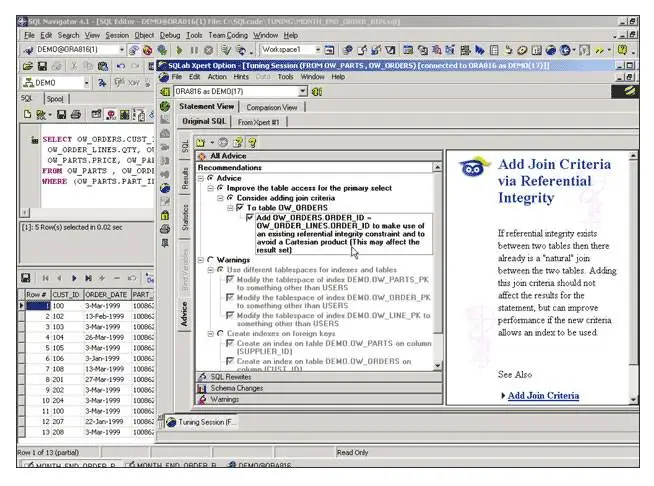
Task: Click the yellow lock icon in the Xpert sidebar
Action: tap(165, 215)
